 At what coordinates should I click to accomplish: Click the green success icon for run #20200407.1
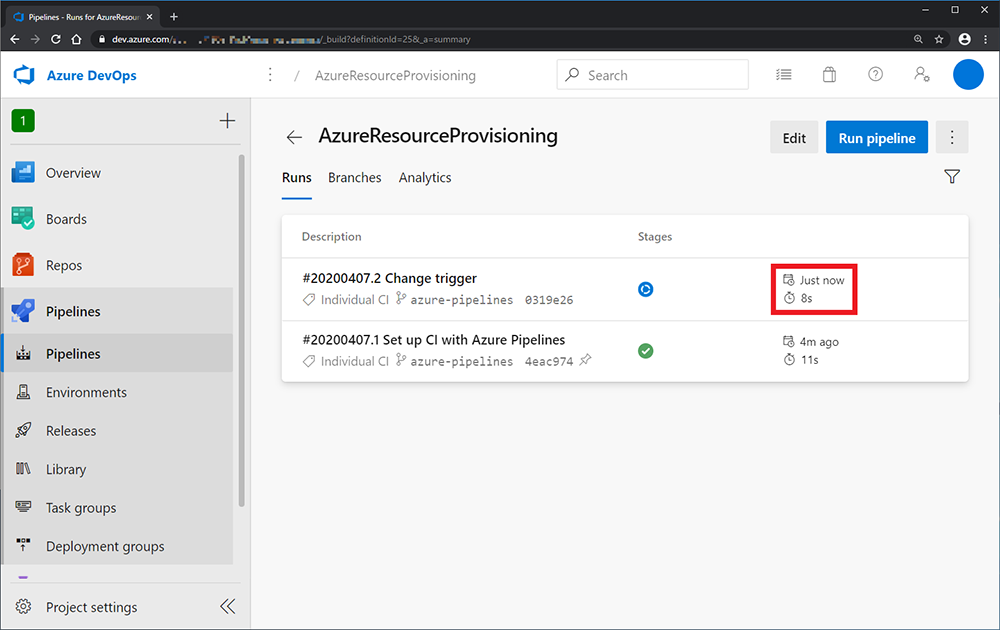click(645, 351)
